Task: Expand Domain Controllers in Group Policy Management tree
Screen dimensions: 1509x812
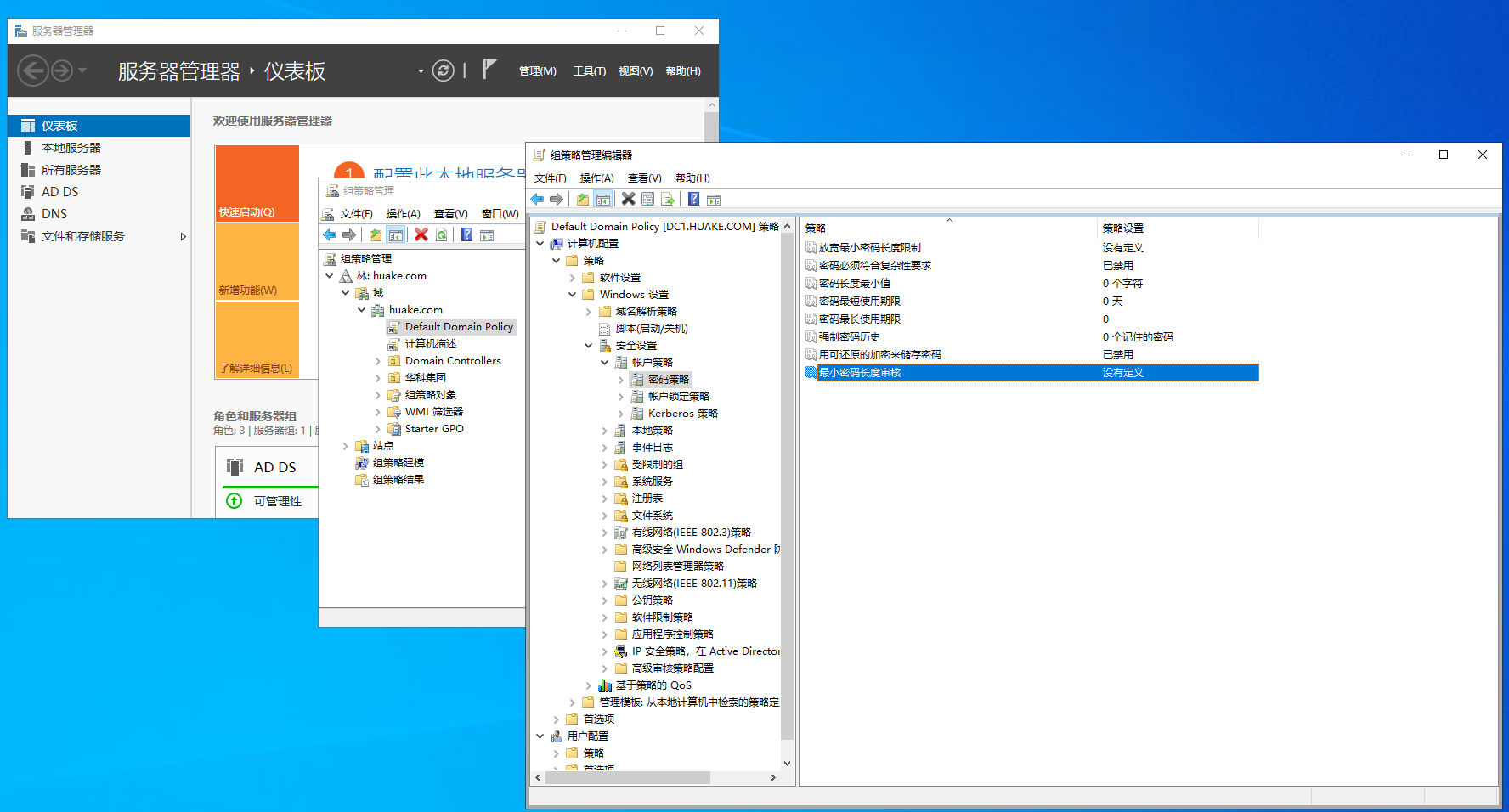Action: tap(378, 361)
